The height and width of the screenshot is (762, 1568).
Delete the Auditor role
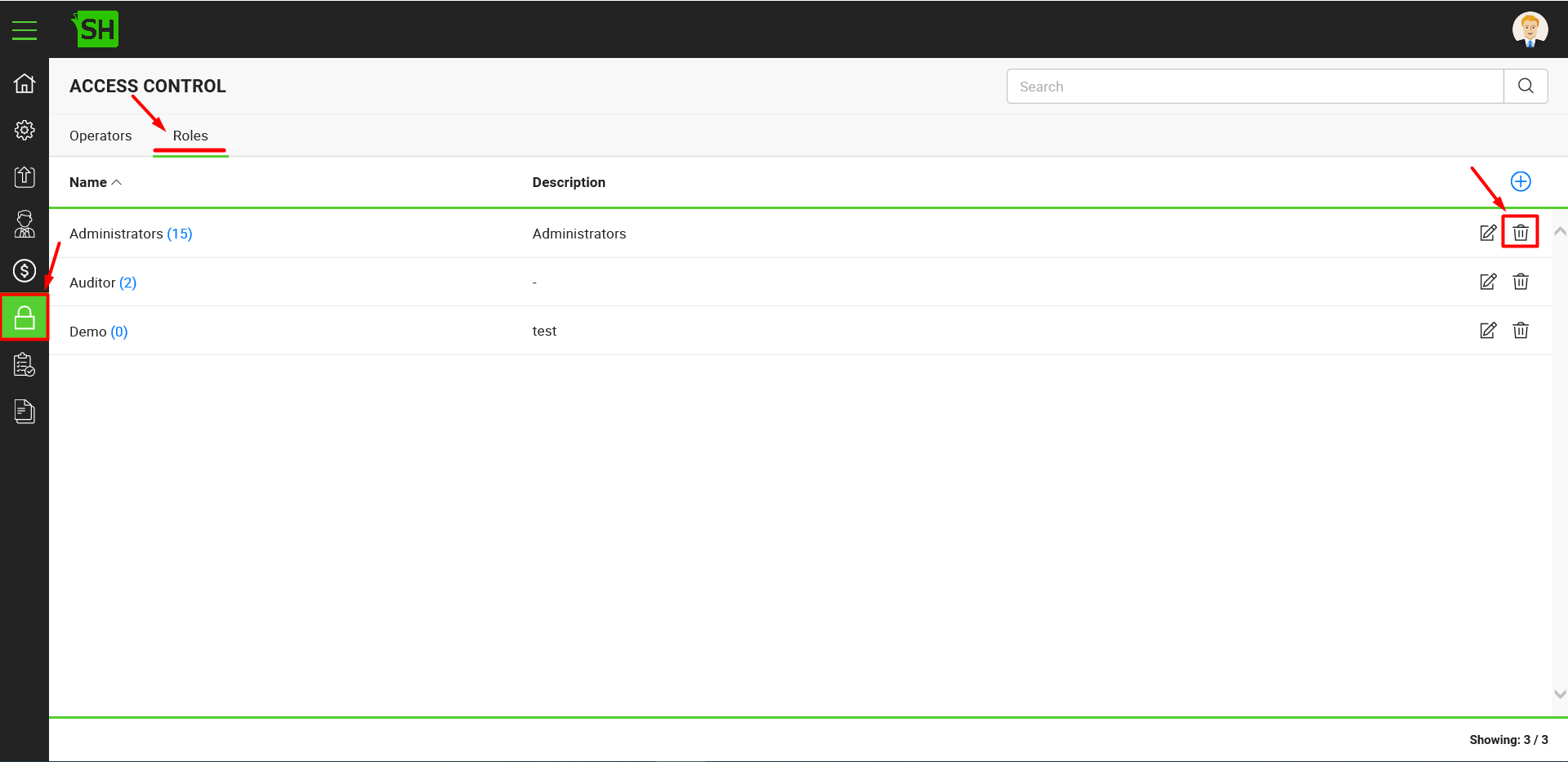pos(1521,282)
